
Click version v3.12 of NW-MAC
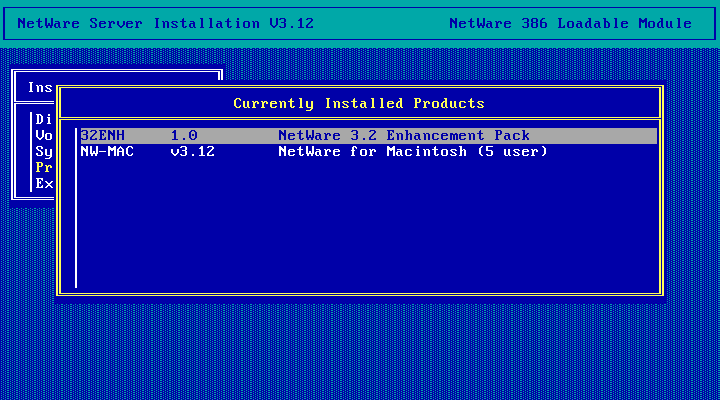192,152
